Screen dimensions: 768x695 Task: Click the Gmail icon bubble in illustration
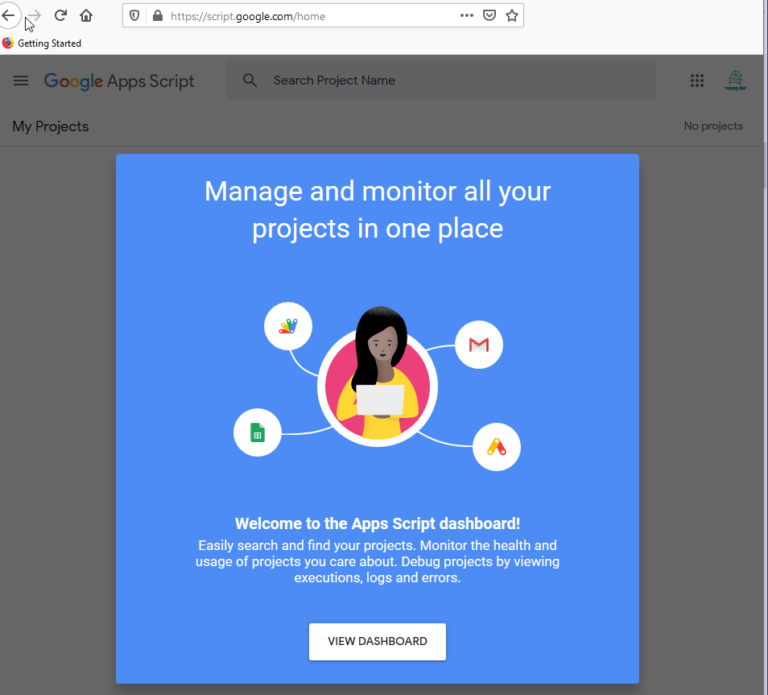(479, 345)
